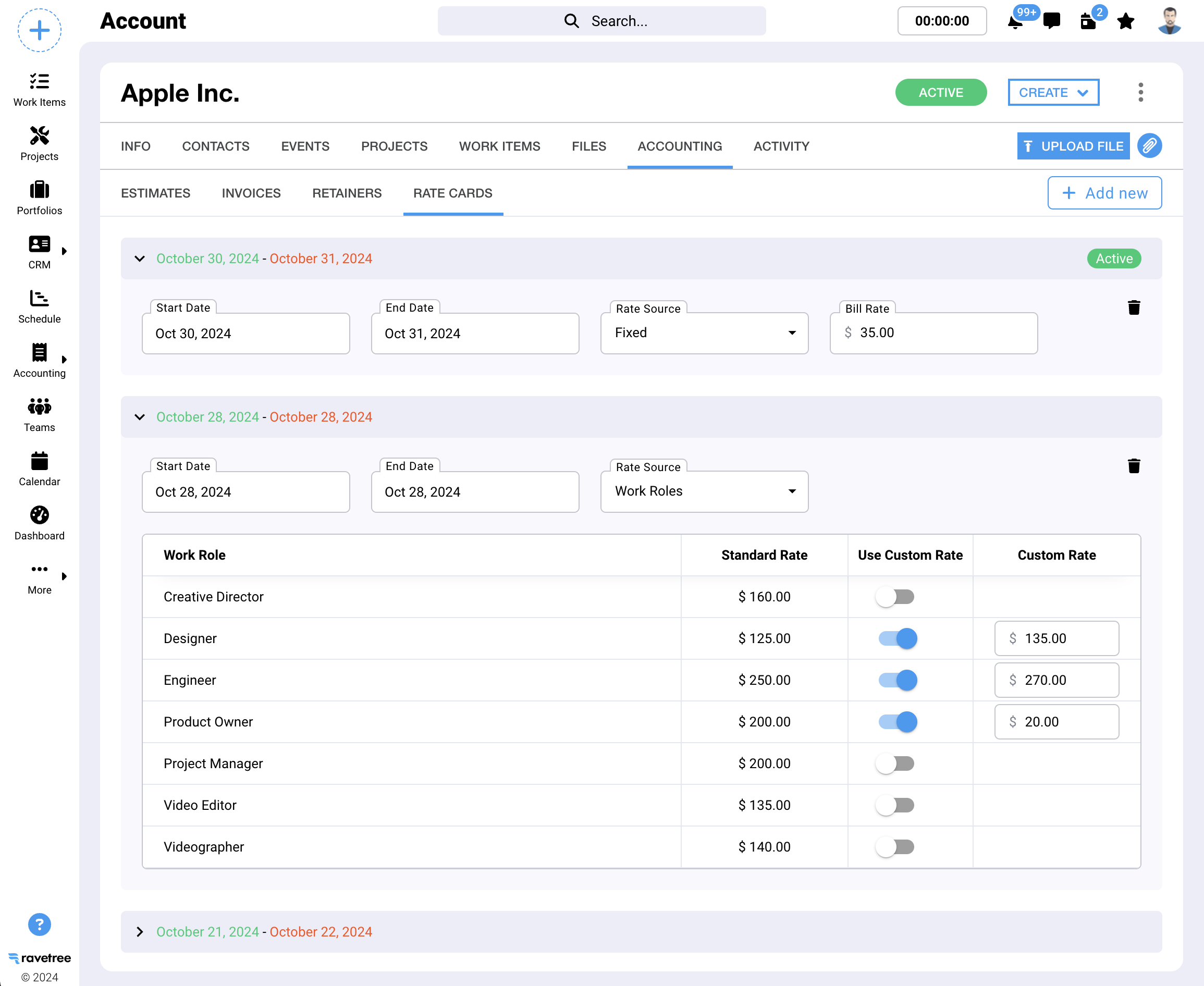Delete the October 30 rate card
This screenshot has width=1204, height=986.
pos(1134,307)
